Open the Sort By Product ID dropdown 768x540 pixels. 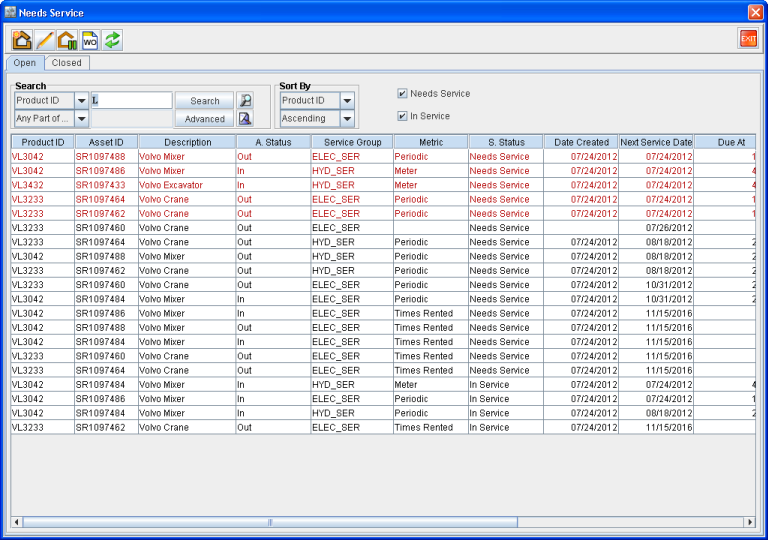347,100
